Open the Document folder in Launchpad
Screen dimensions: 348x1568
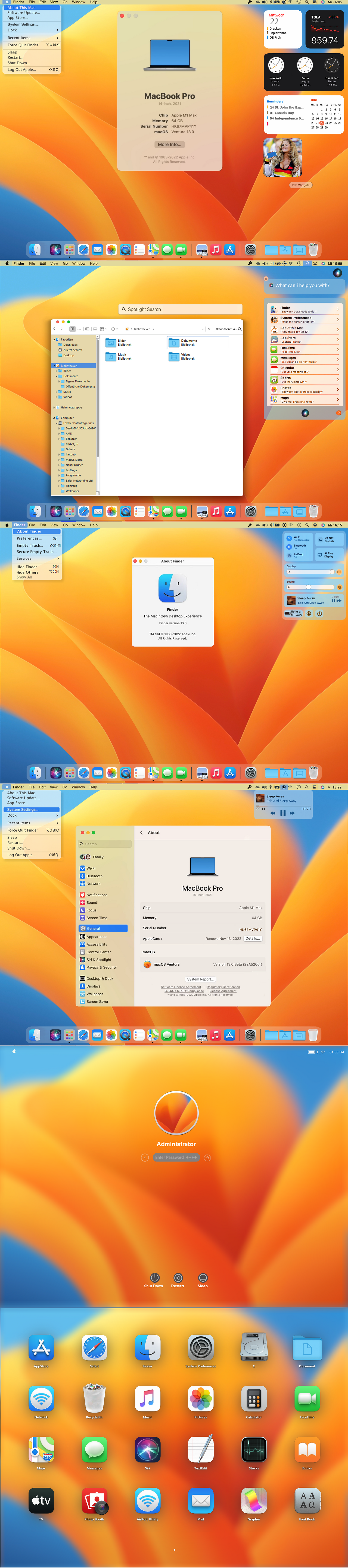(307, 1348)
